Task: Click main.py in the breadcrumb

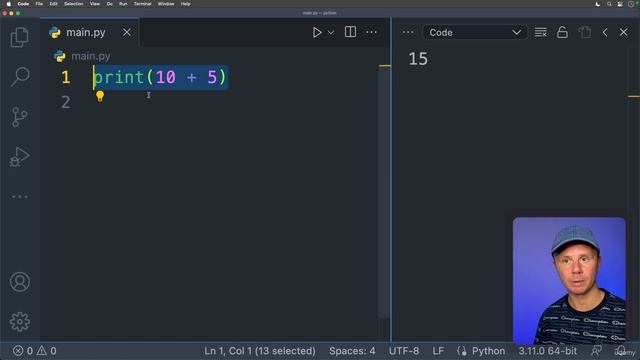Action: (x=91, y=56)
